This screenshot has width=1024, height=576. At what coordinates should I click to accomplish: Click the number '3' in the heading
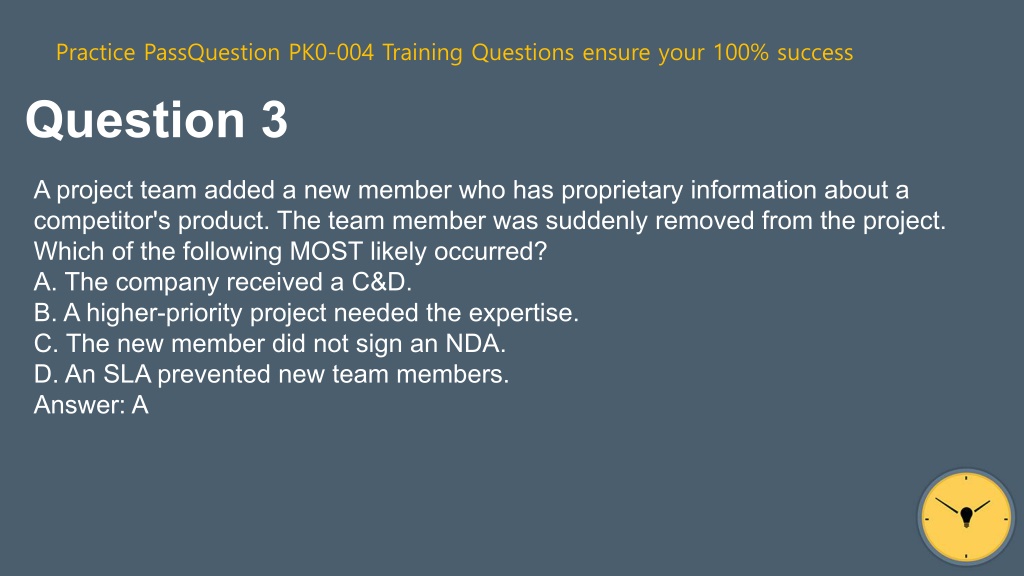click(x=274, y=120)
